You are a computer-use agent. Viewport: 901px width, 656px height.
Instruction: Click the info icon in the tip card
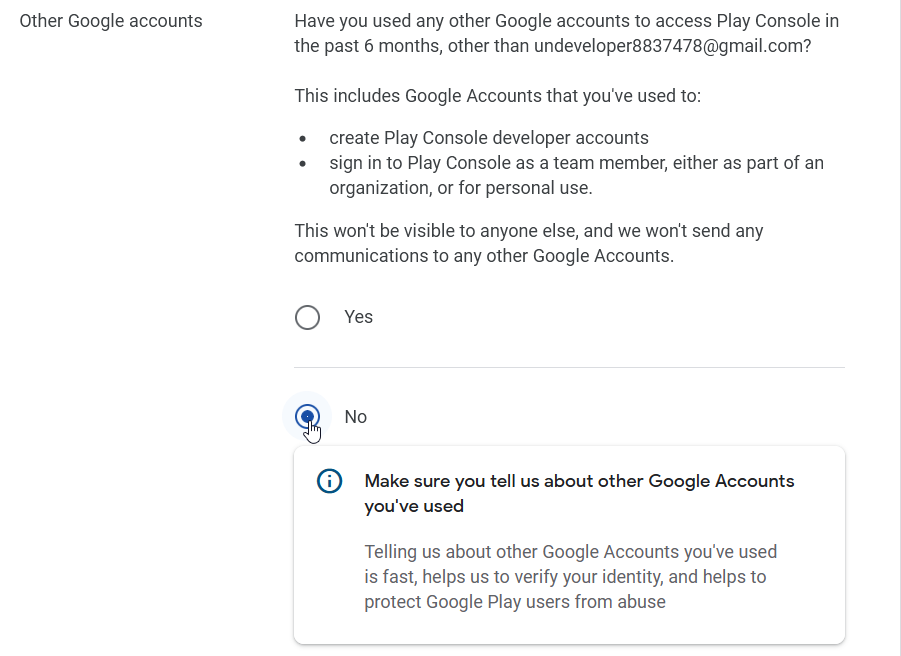point(329,481)
